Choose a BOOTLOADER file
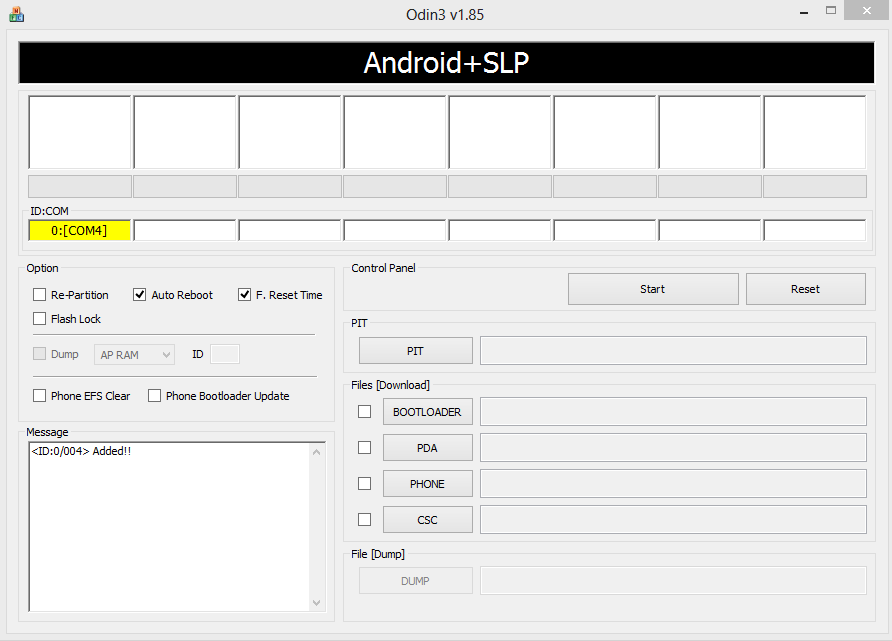The width and height of the screenshot is (892, 641). 428,412
